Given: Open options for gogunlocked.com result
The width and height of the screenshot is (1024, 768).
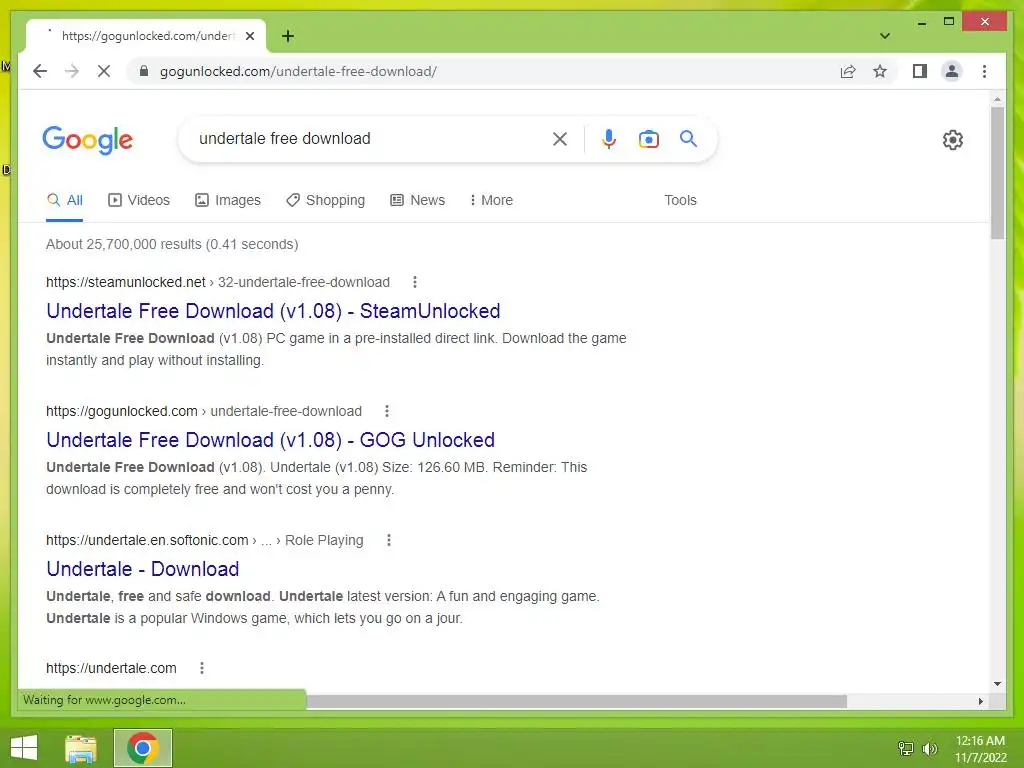Looking at the screenshot, I should point(387,411).
